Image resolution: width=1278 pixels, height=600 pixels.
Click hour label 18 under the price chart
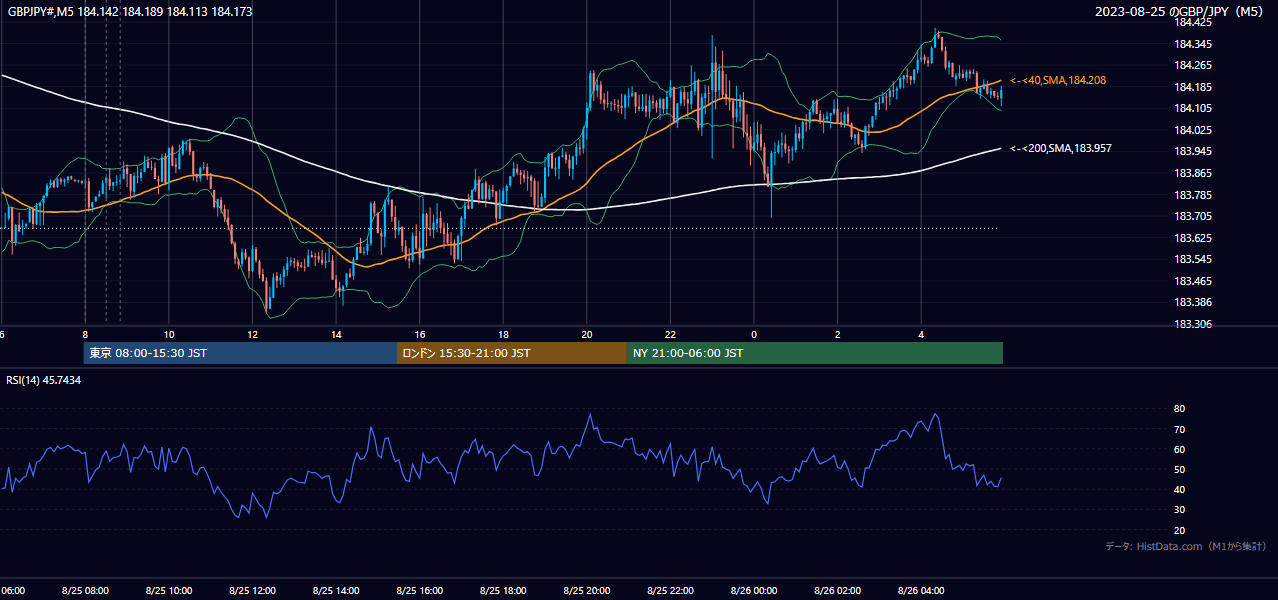point(504,335)
